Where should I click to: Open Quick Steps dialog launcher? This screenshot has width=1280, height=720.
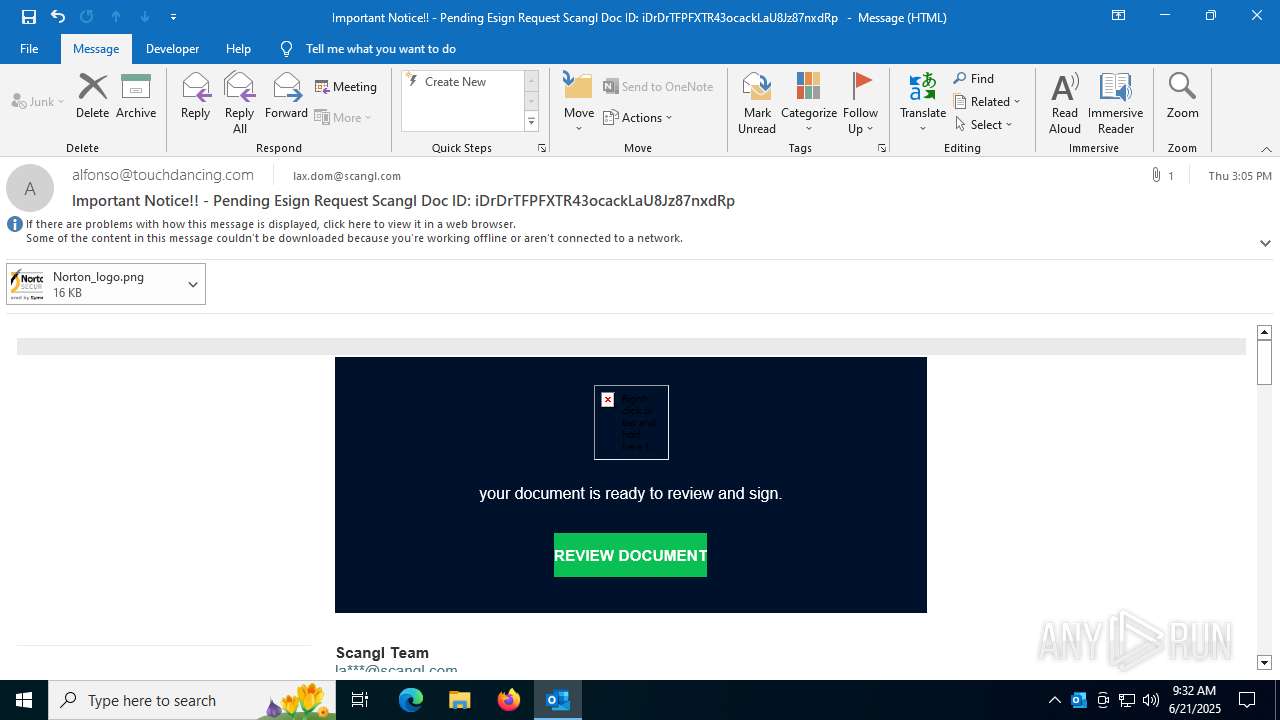tap(542, 148)
